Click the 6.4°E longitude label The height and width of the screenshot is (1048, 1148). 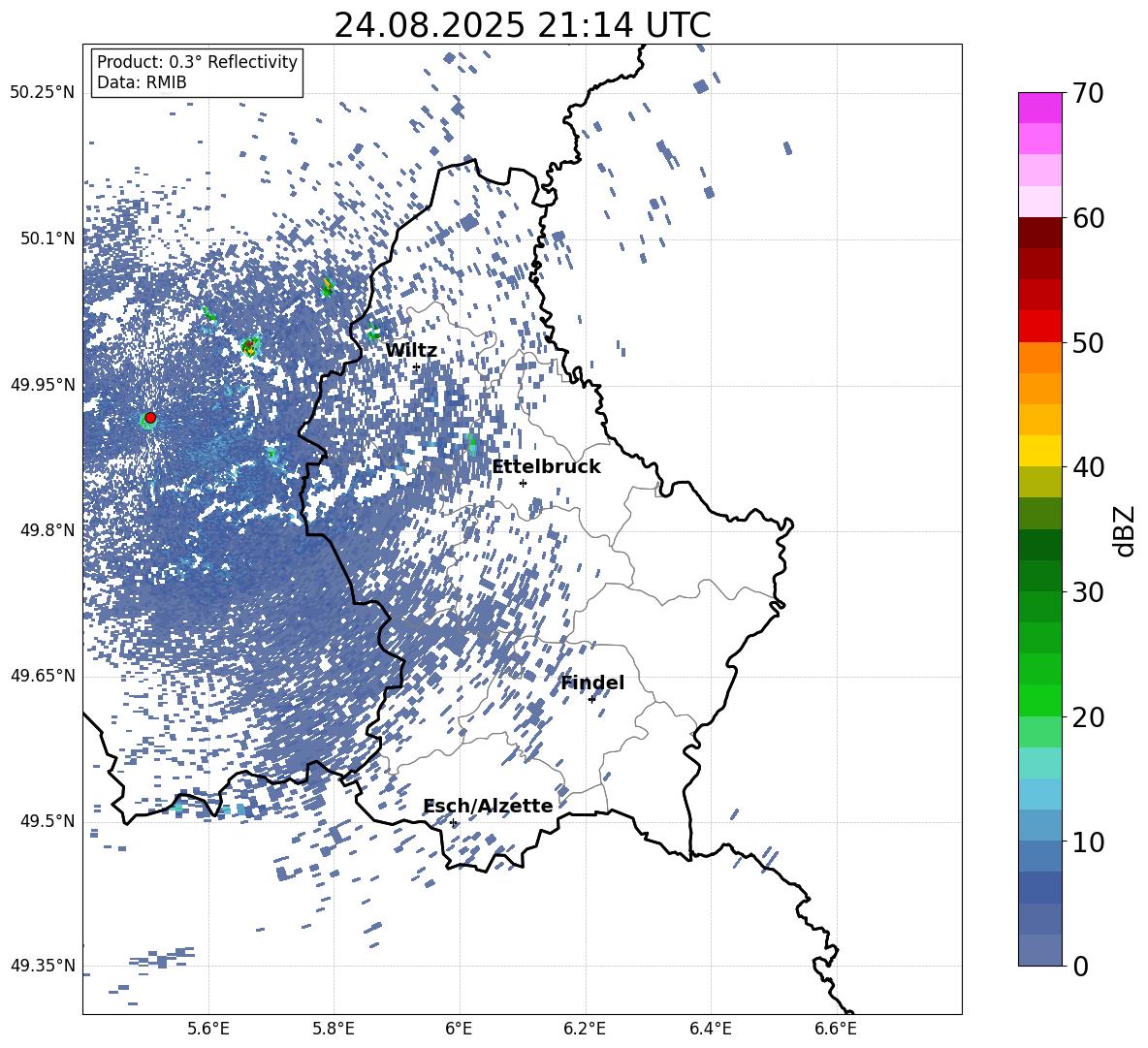[x=710, y=1029]
